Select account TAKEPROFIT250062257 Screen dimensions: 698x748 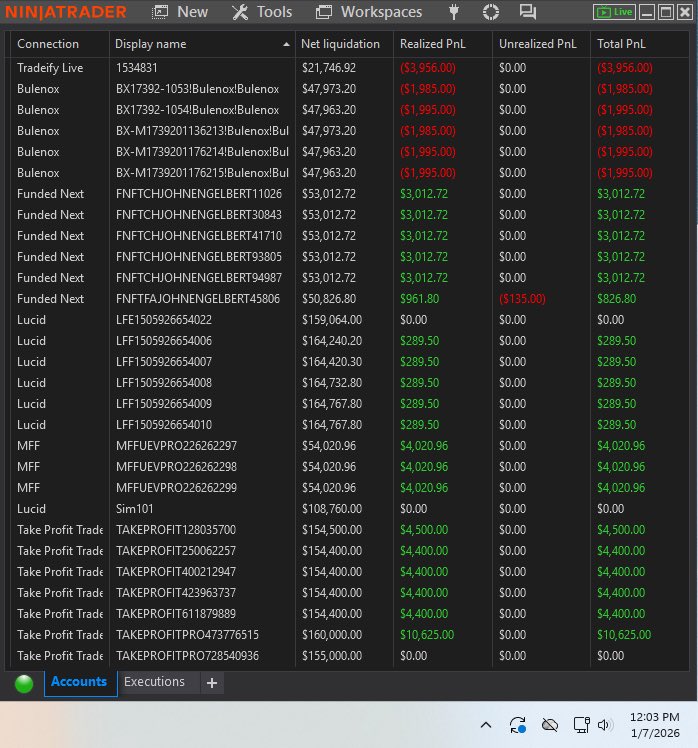pos(348,551)
